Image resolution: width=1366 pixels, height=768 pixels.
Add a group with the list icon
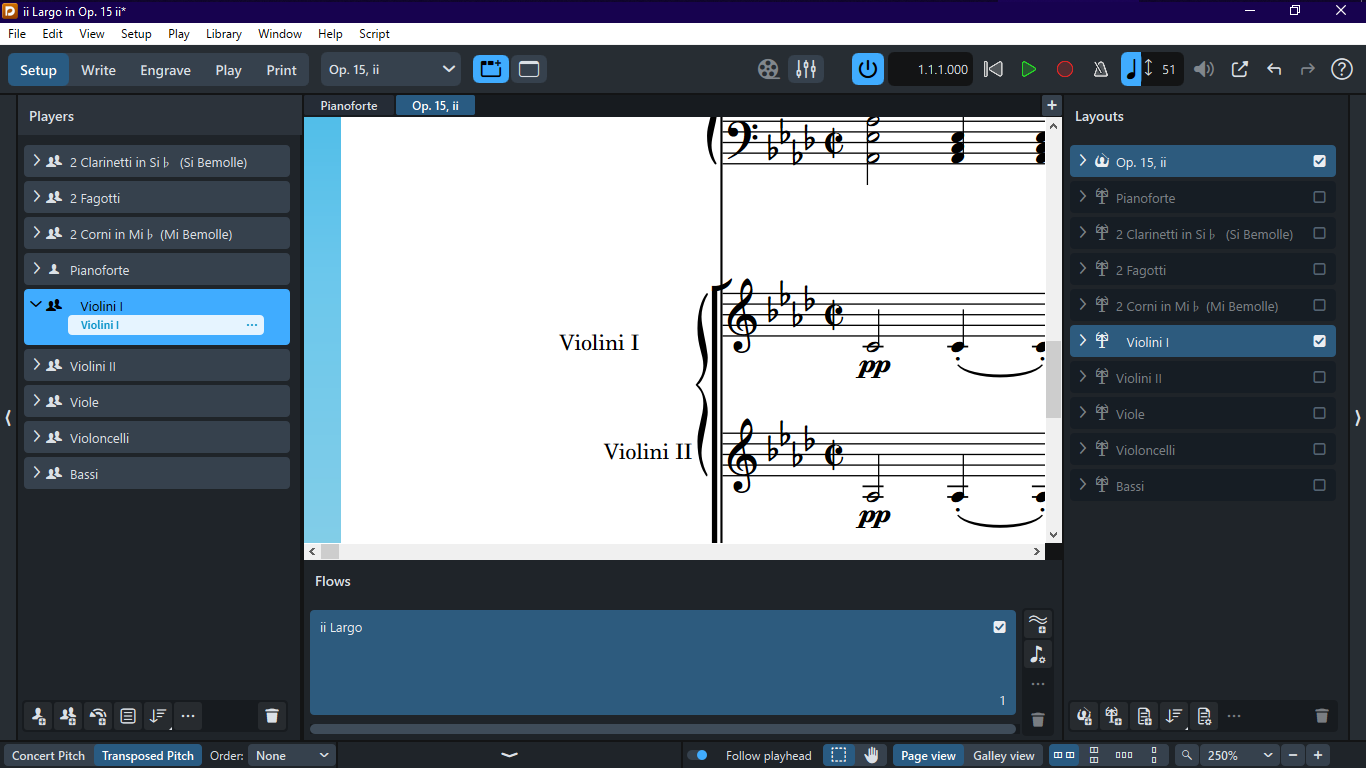tap(128, 715)
